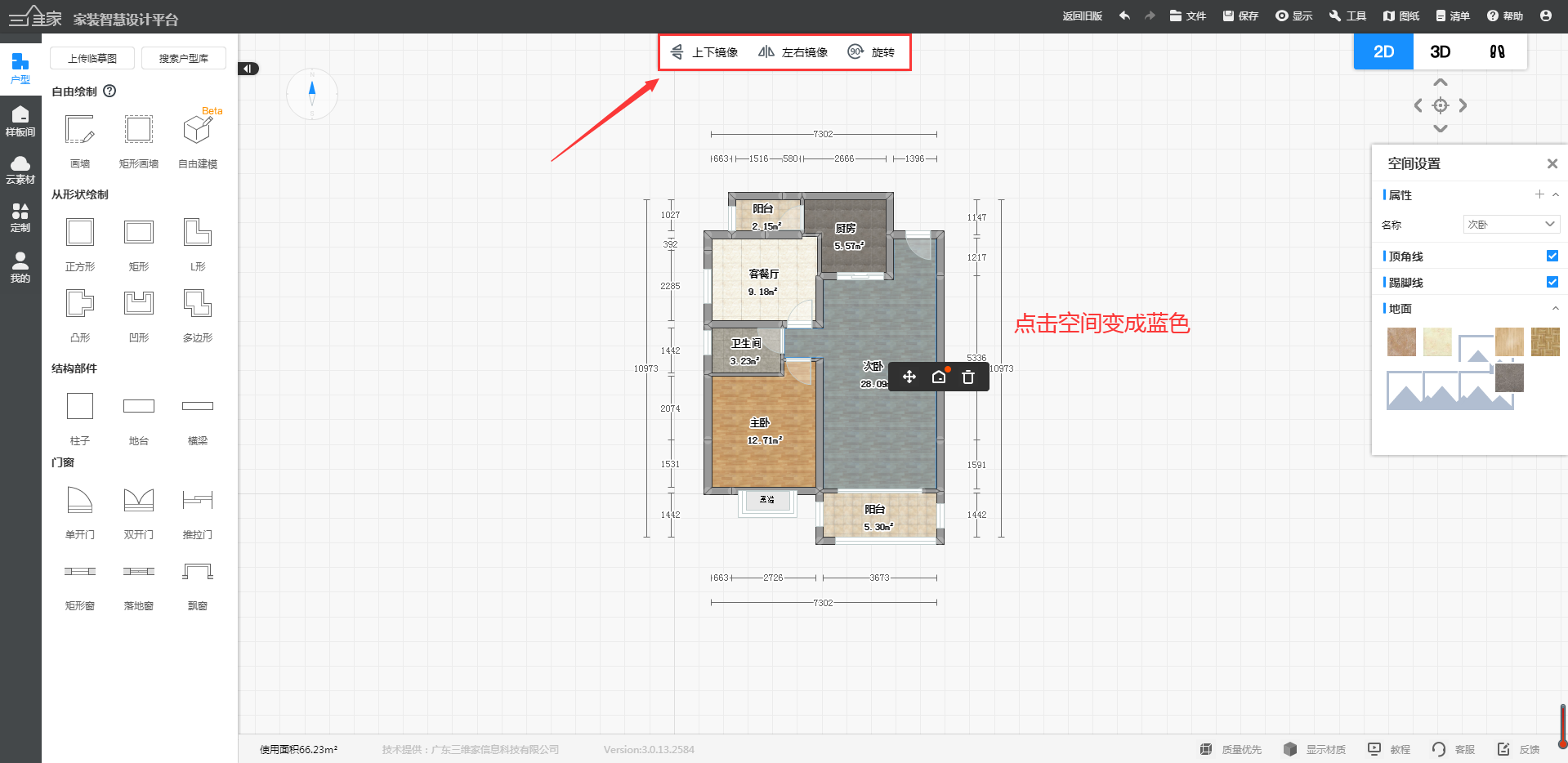The height and width of the screenshot is (763, 1568).
Task: Select the 画墙 wall drawing tool
Action: point(80,131)
